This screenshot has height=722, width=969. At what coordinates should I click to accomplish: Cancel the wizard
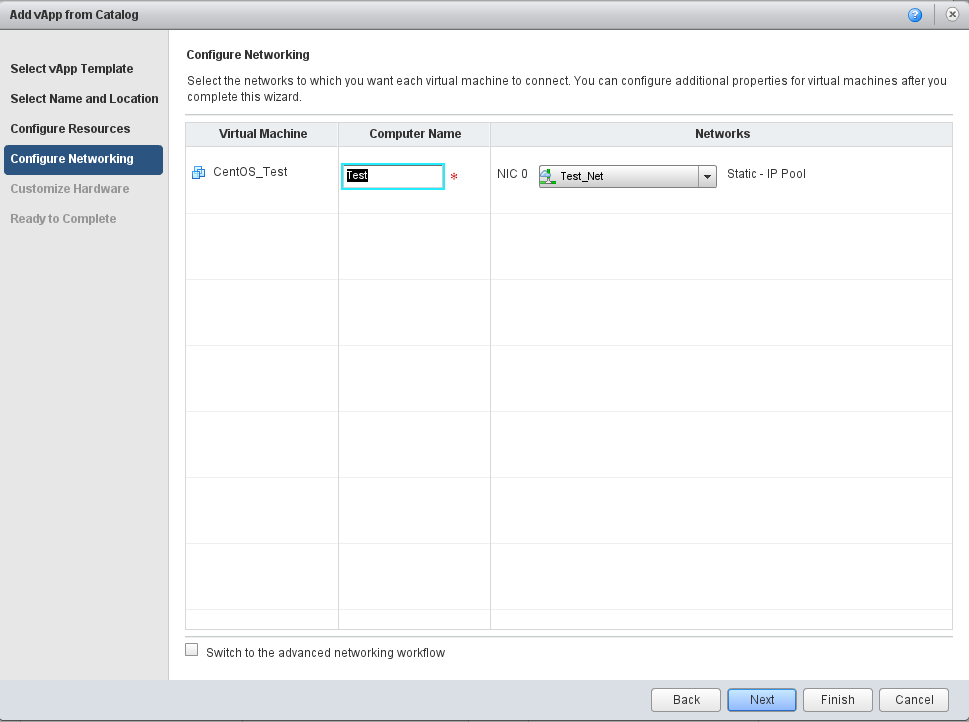[915, 700]
